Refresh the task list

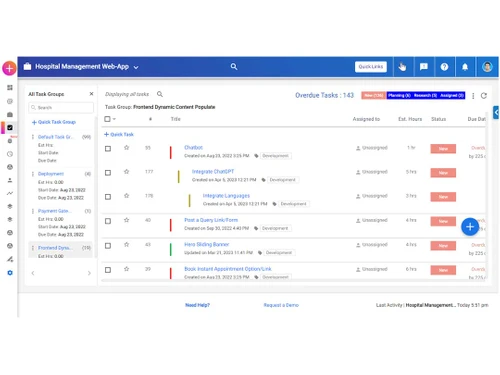point(484,96)
